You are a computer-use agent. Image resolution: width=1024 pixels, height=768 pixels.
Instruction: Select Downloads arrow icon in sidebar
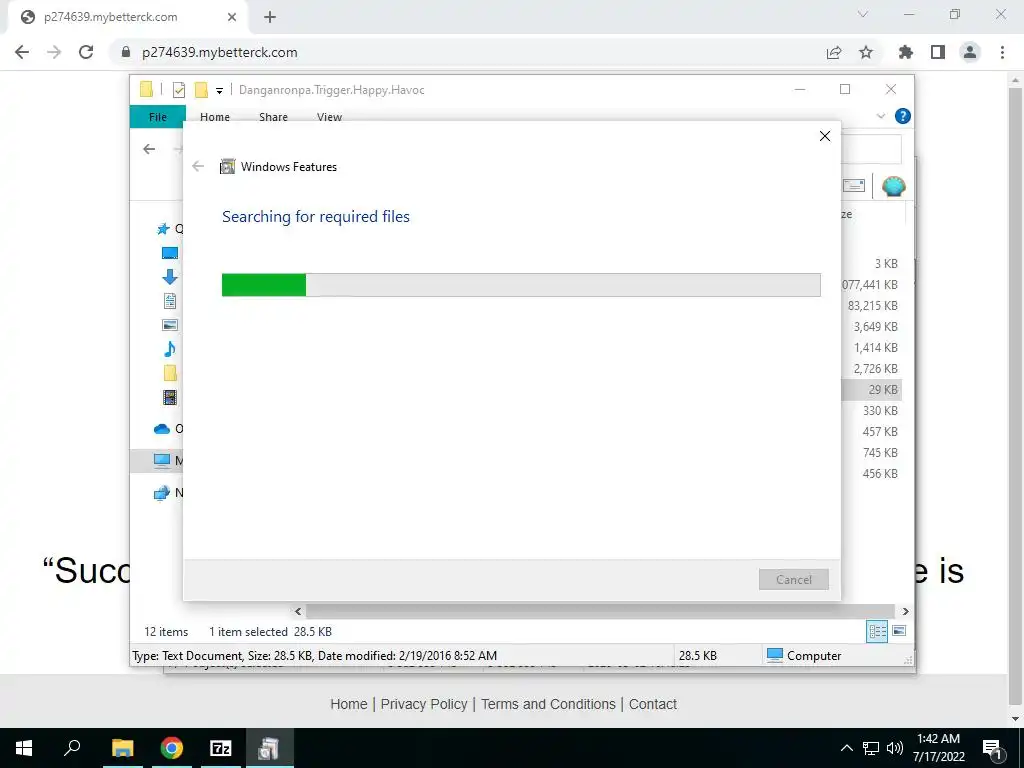(x=170, y=277)
